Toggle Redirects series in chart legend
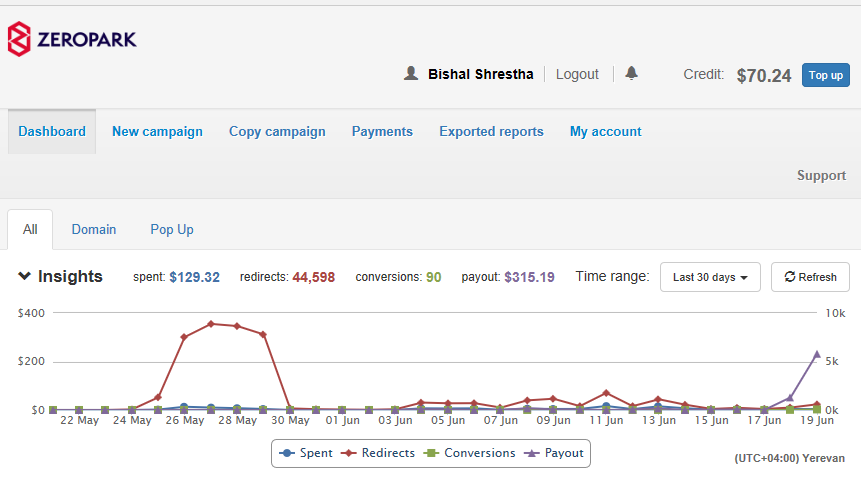Image resolution: width=861 pixels, height=486 pixels. click(378, 453)
